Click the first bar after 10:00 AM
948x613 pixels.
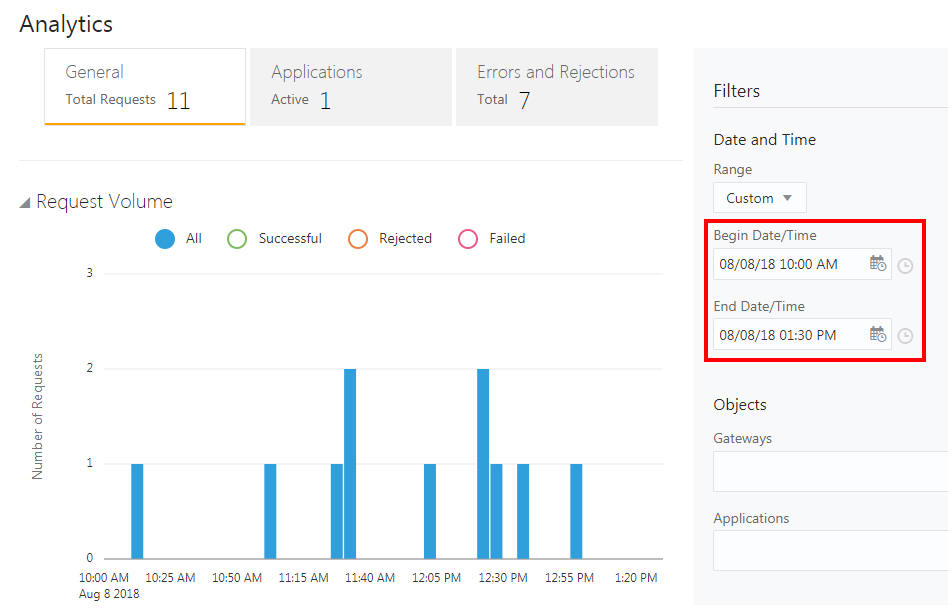pyautogui.click(x=137, y=511)
